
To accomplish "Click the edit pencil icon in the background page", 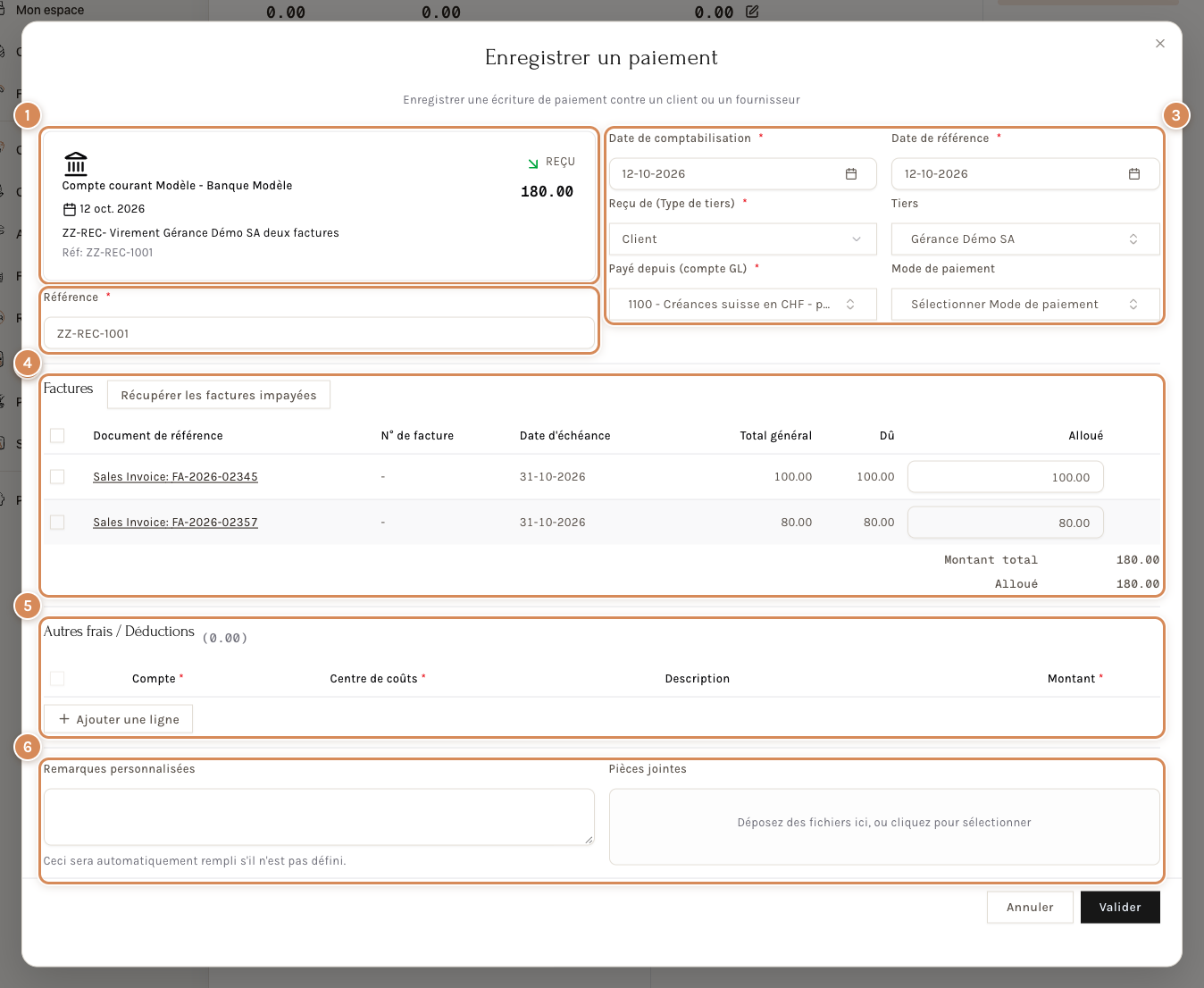I will [752, 12].
